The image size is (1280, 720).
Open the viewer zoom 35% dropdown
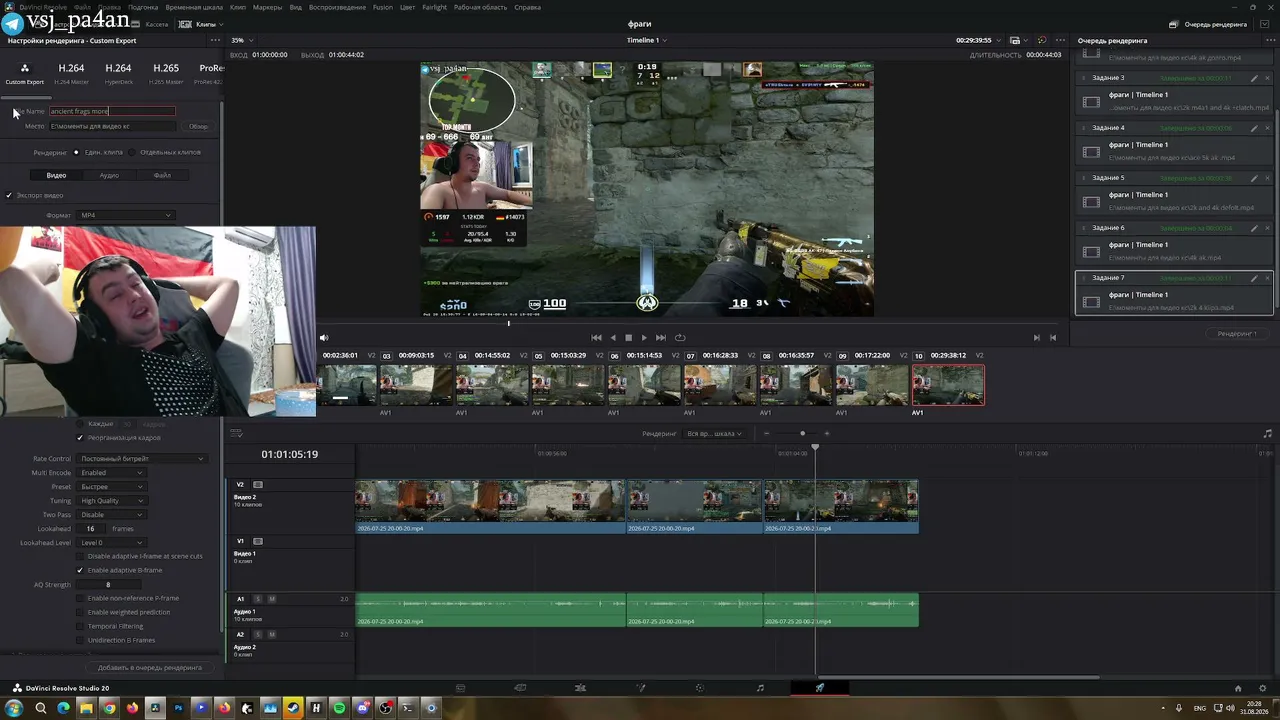pos(243,40)
